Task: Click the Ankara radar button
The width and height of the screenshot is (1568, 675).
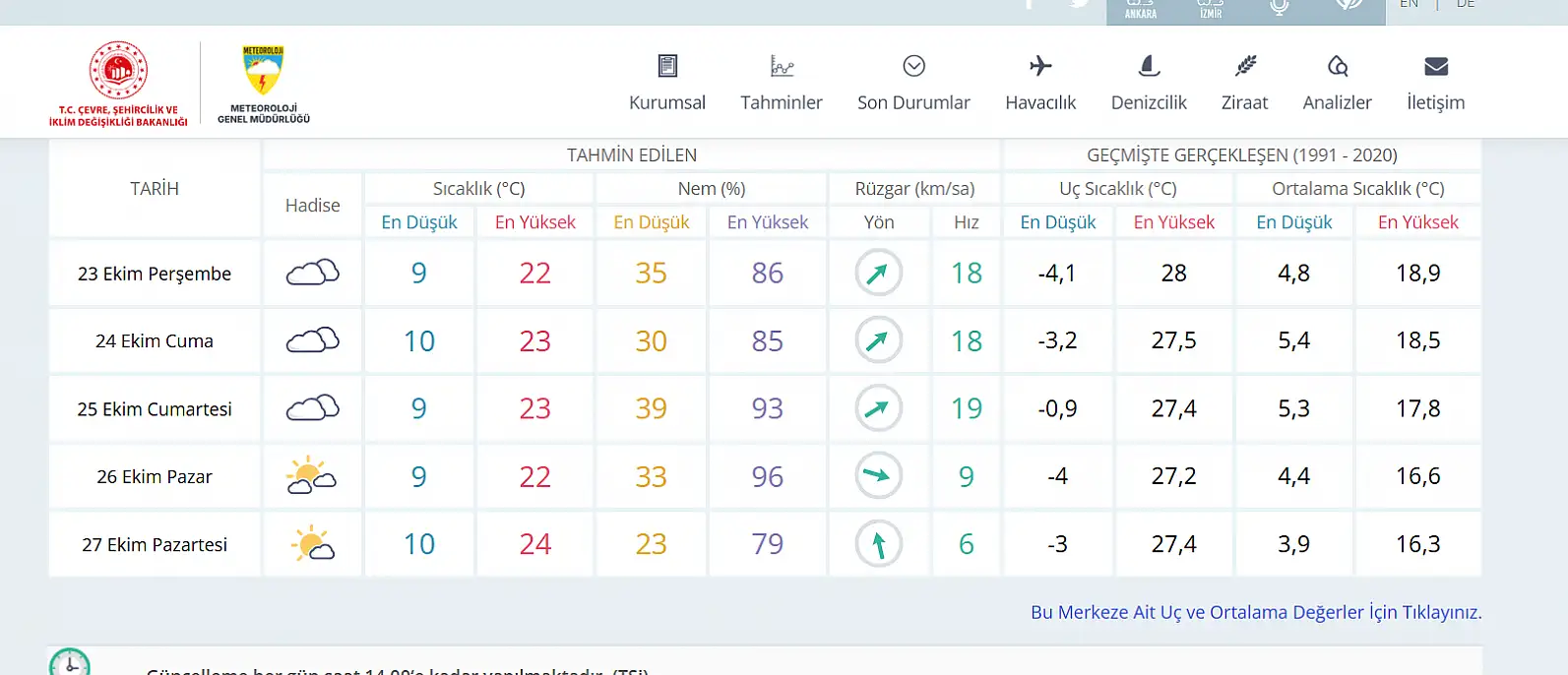Action: [1141, 9]
